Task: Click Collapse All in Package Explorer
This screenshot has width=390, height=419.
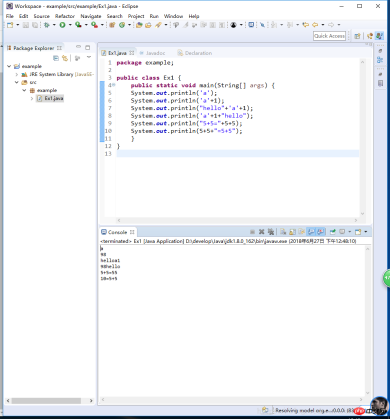Action: [56, 58]
